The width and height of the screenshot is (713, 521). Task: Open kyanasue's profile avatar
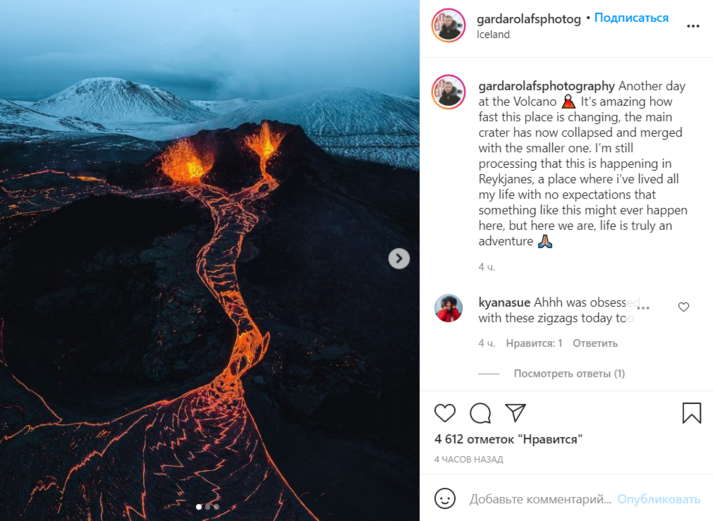click(448, 308)
